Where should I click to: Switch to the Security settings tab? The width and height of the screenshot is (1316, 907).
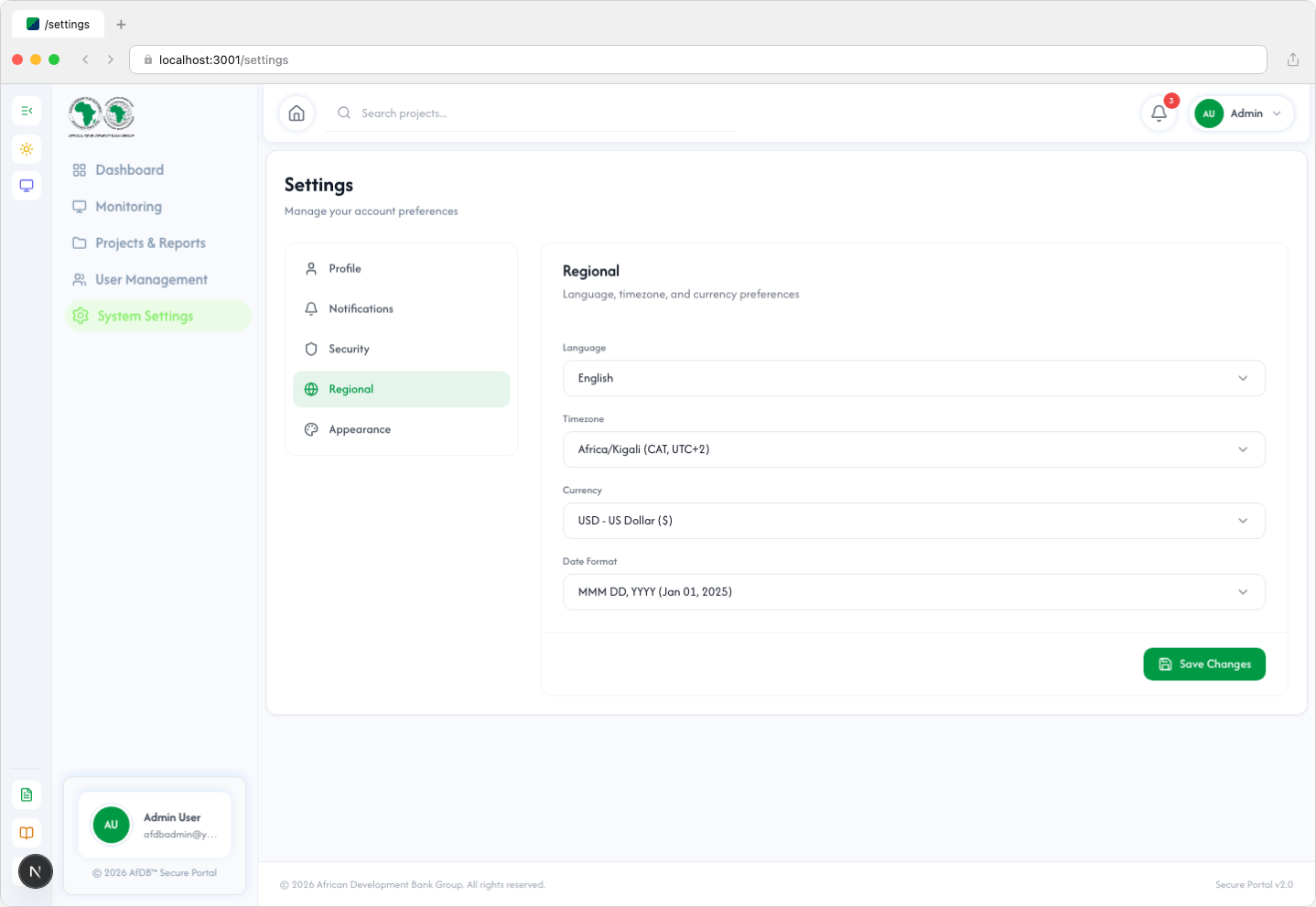coord(401,350)
